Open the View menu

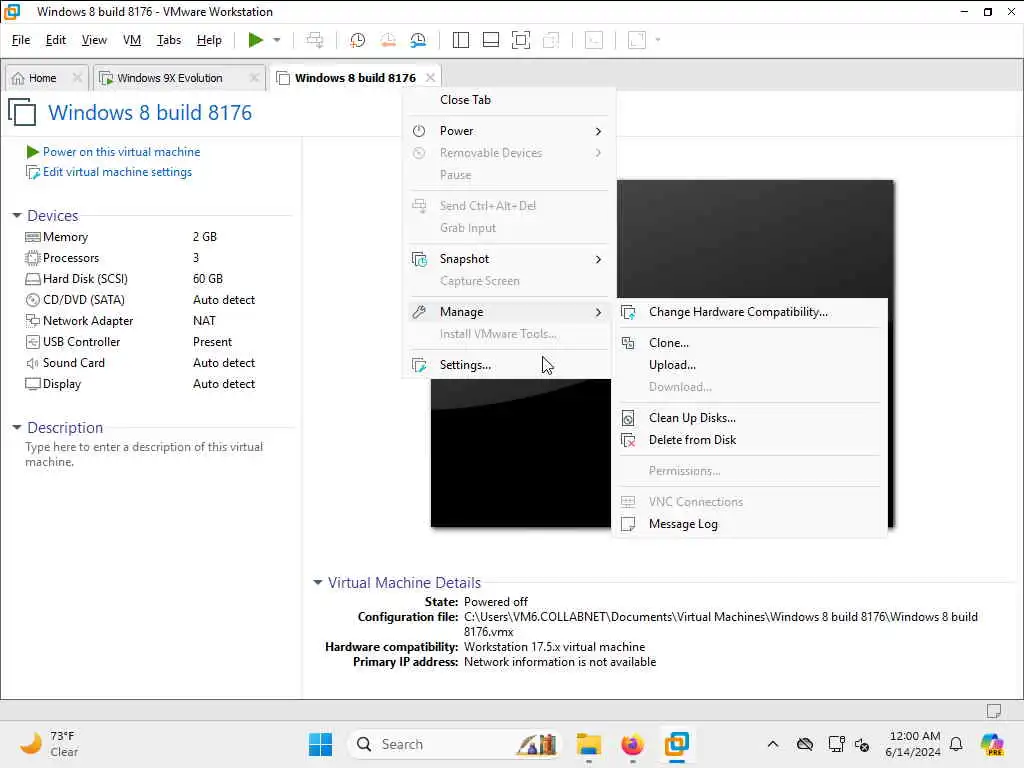[x=94, y=40]
